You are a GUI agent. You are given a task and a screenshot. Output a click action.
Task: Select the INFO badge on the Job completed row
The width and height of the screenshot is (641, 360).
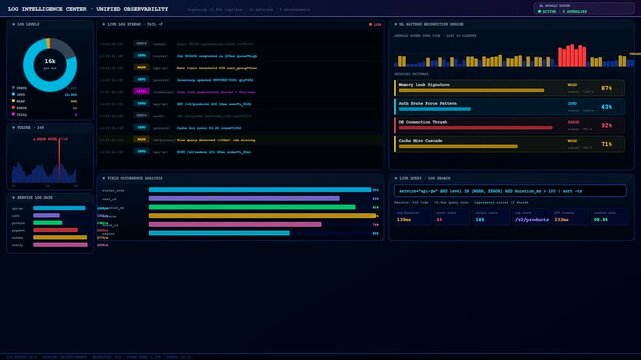click(141, 55)
